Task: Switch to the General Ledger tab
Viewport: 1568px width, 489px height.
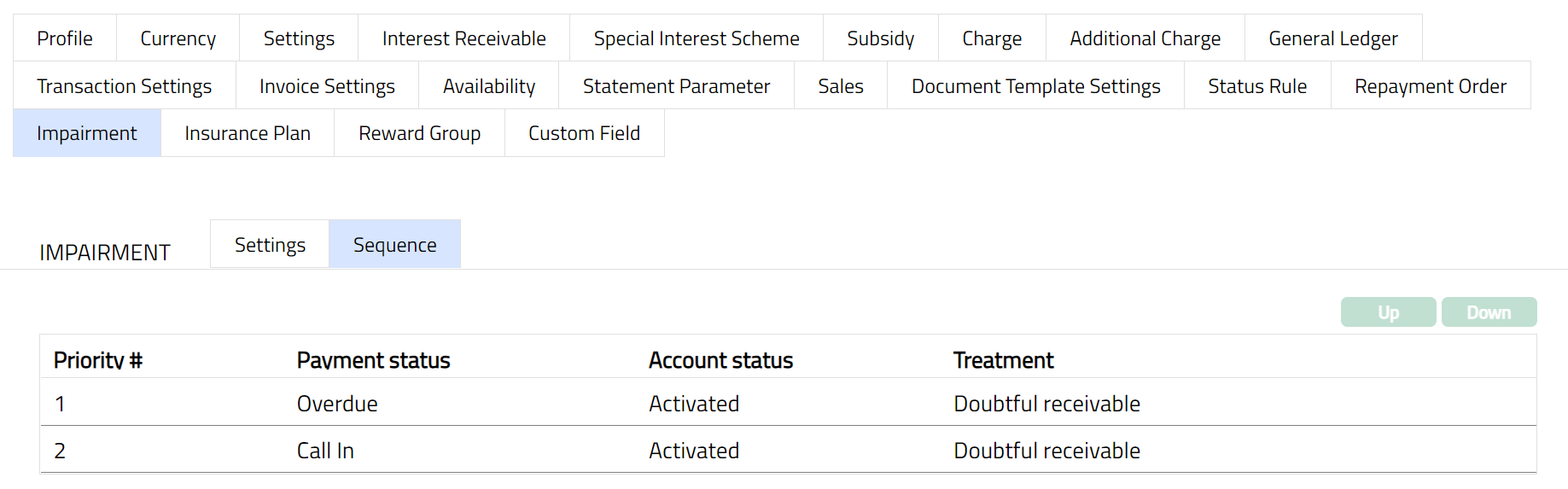Action: [1332, 38]
